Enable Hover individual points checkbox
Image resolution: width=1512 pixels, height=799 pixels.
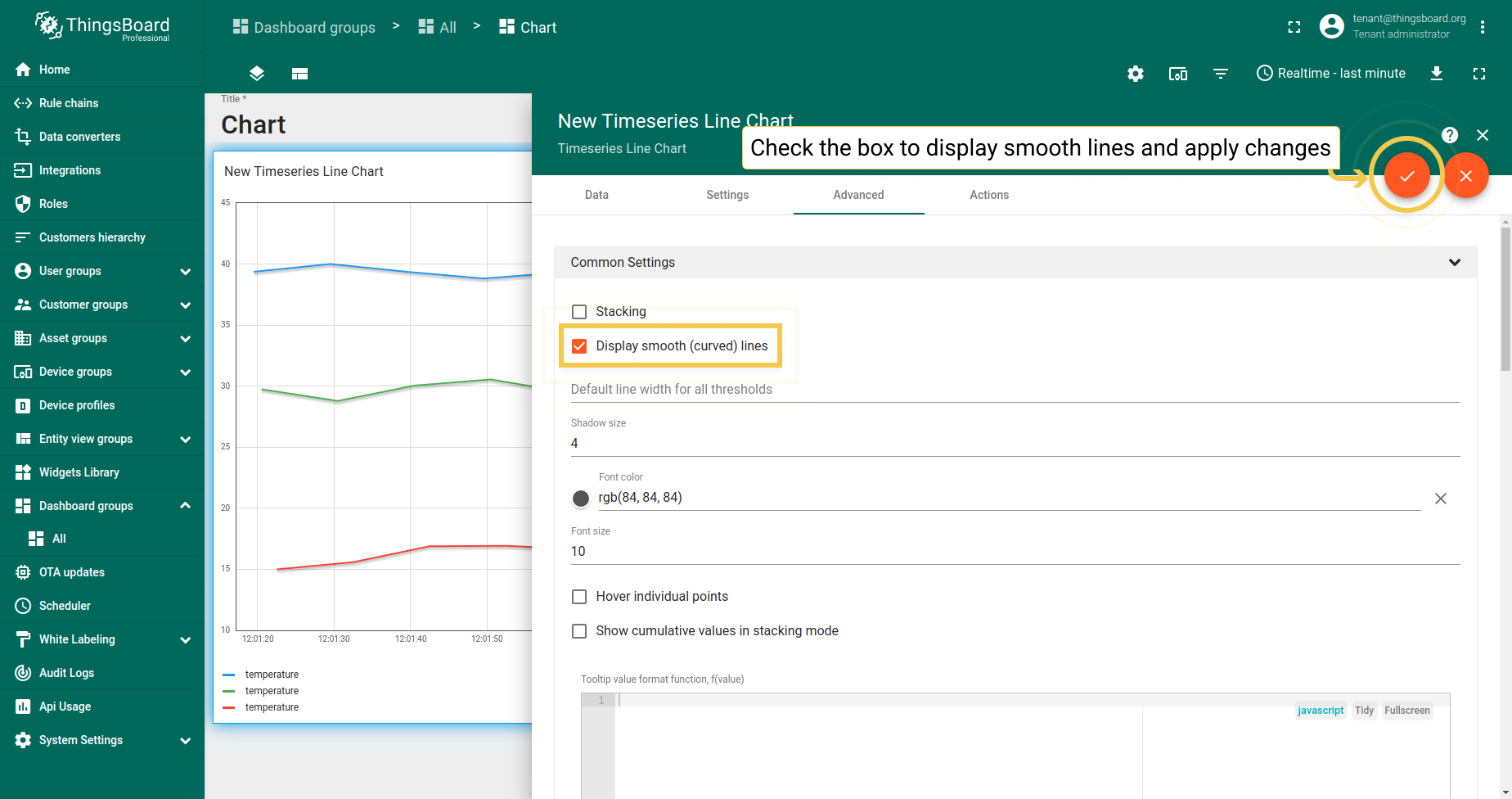(x=579, y=597)
